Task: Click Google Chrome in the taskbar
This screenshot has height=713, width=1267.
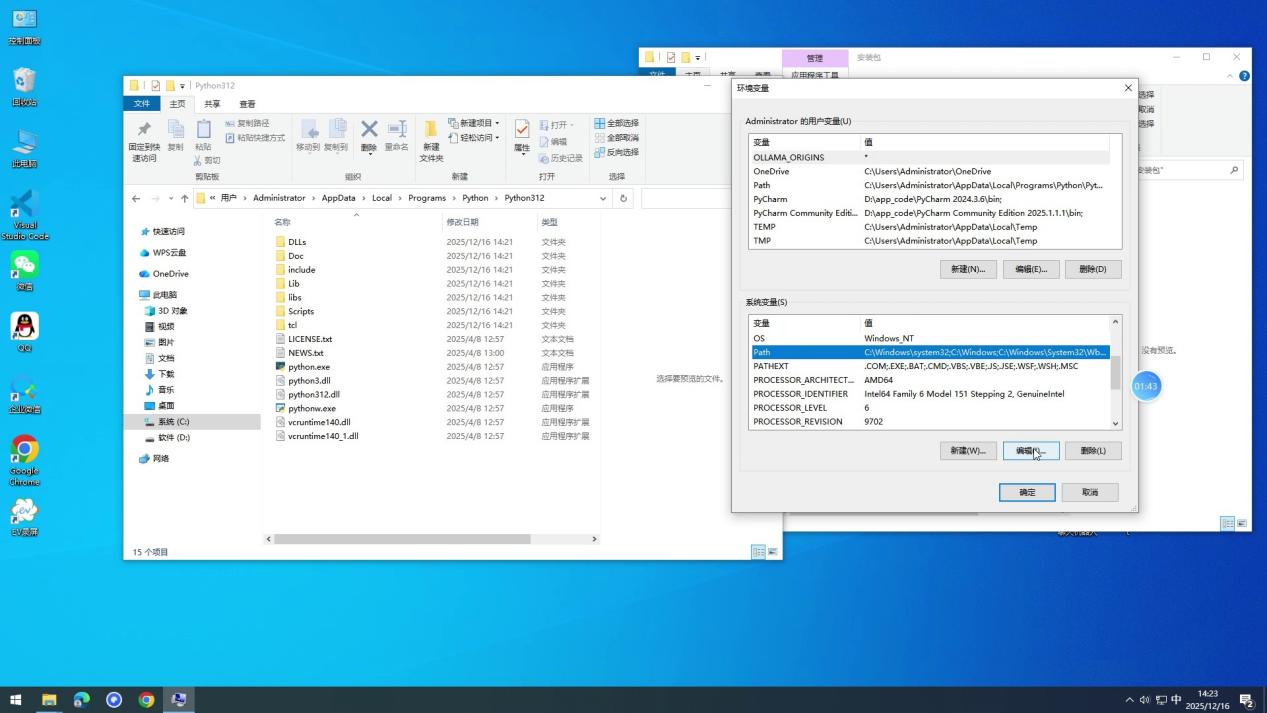Action: coord(146,700)
